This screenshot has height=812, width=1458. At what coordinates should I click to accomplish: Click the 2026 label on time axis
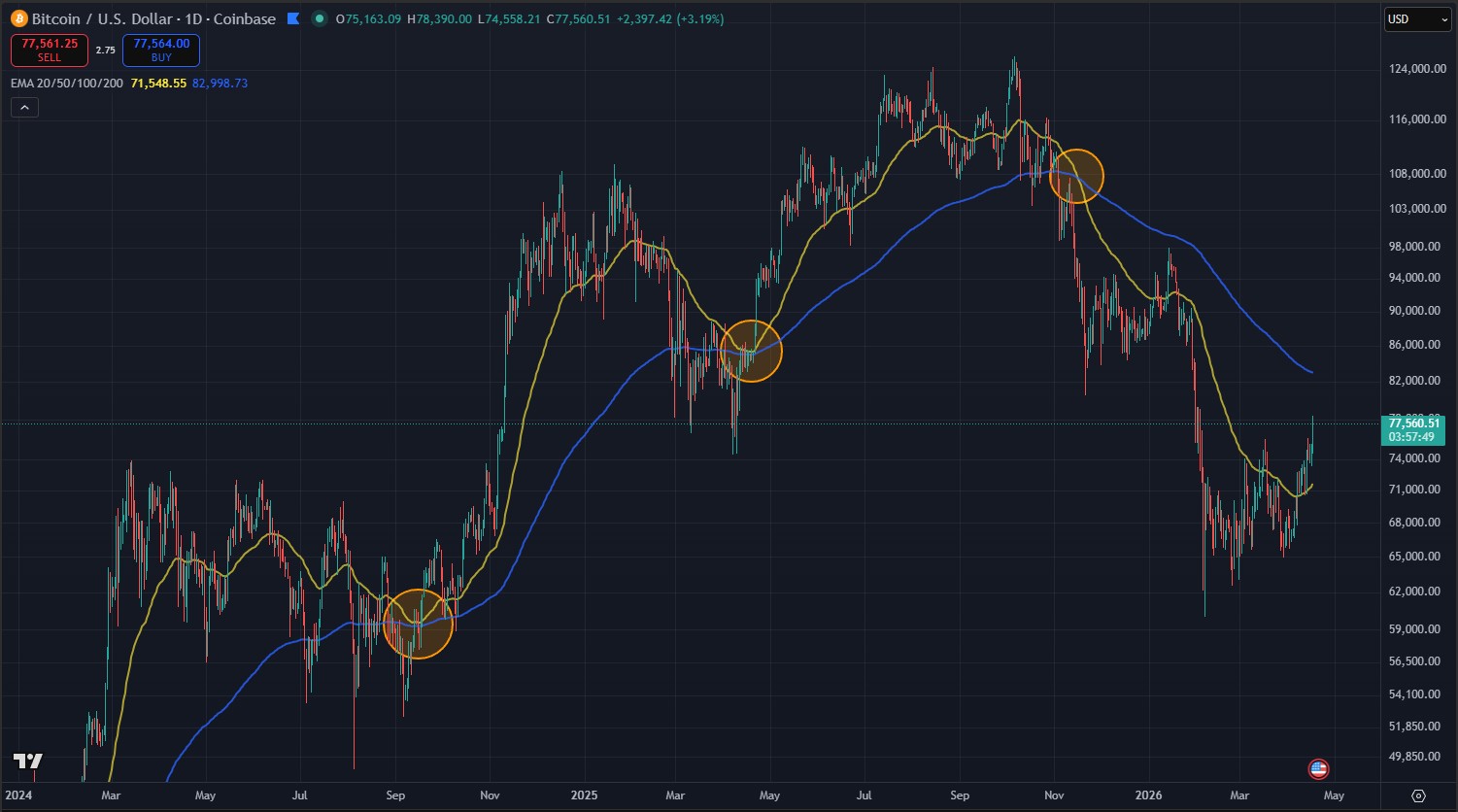pyautogui.click(x=1148, y=795)
